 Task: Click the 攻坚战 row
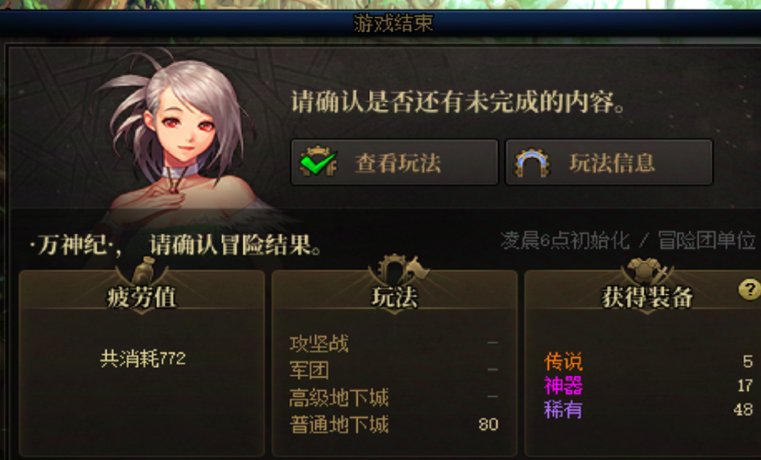click(394, 344)
